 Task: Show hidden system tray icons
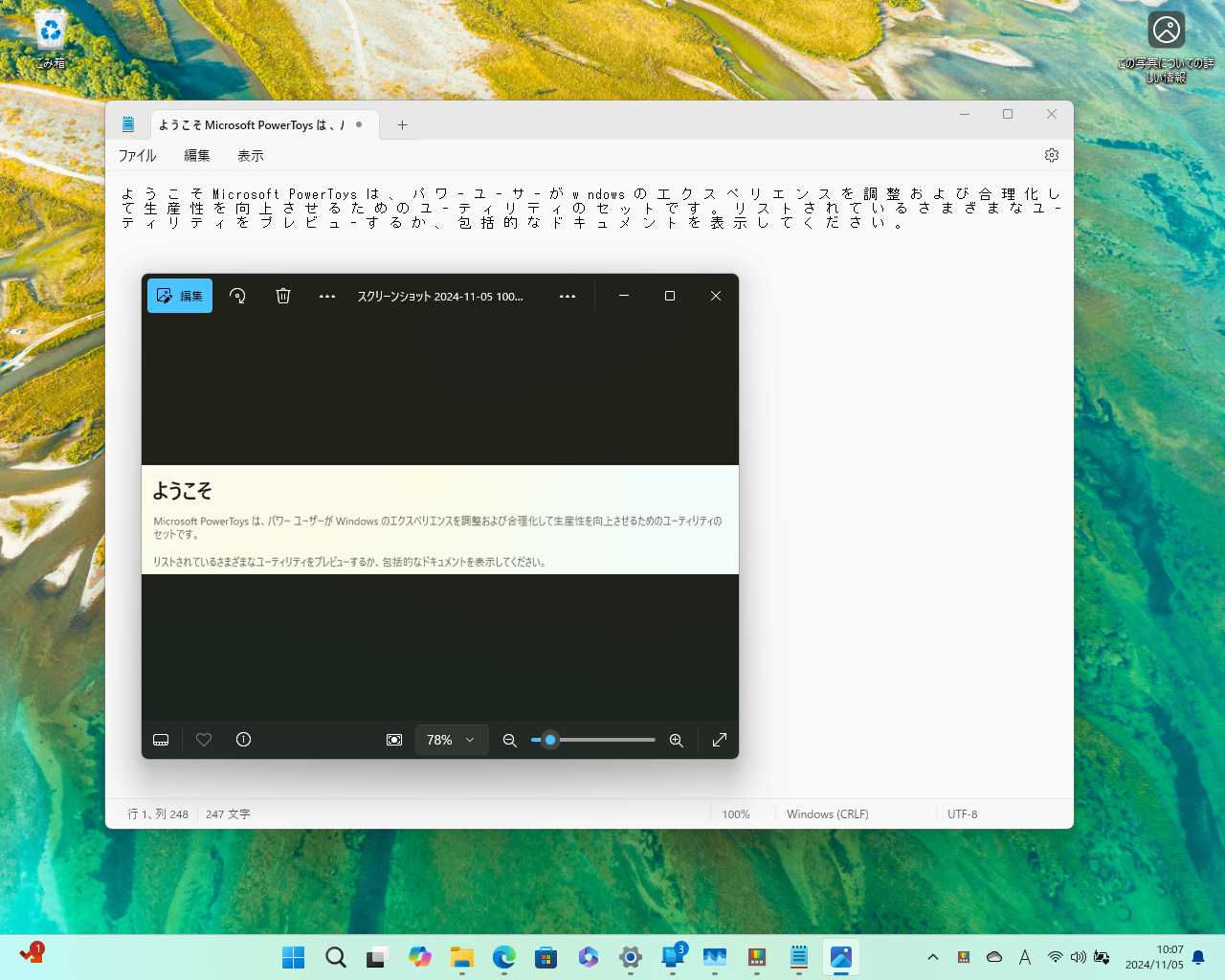(x=933, y=957)
